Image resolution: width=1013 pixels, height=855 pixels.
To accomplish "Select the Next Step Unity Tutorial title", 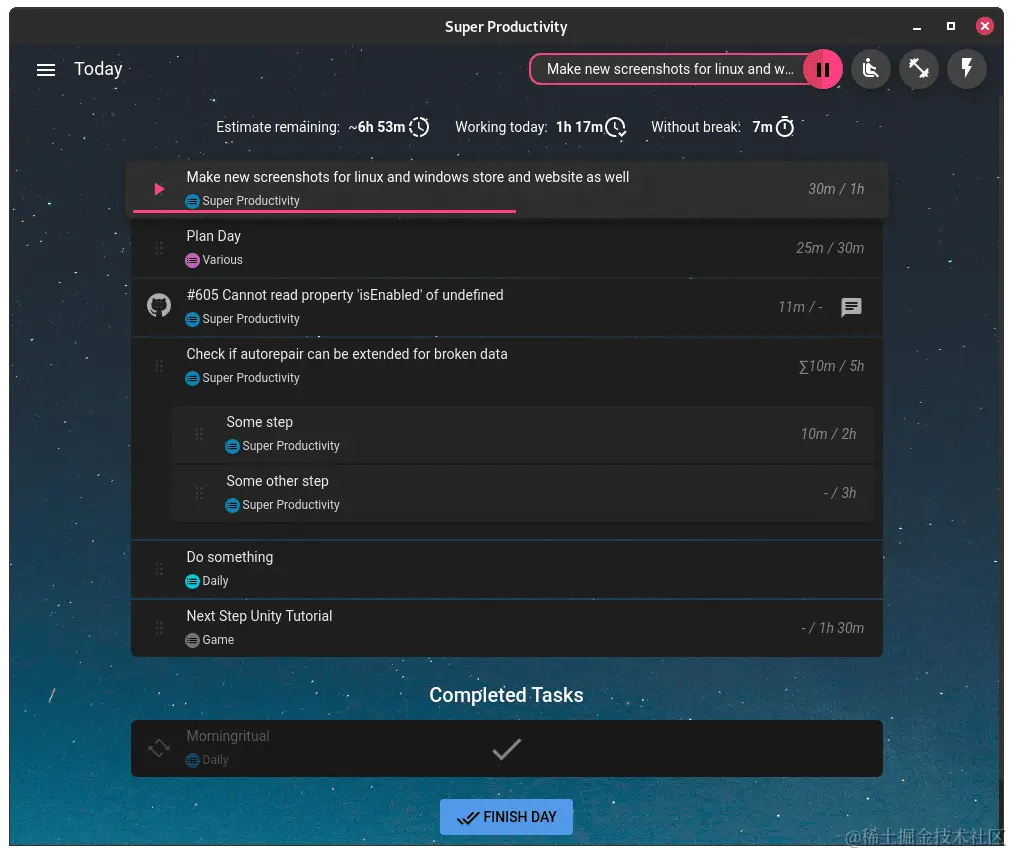I will [259, 617].
